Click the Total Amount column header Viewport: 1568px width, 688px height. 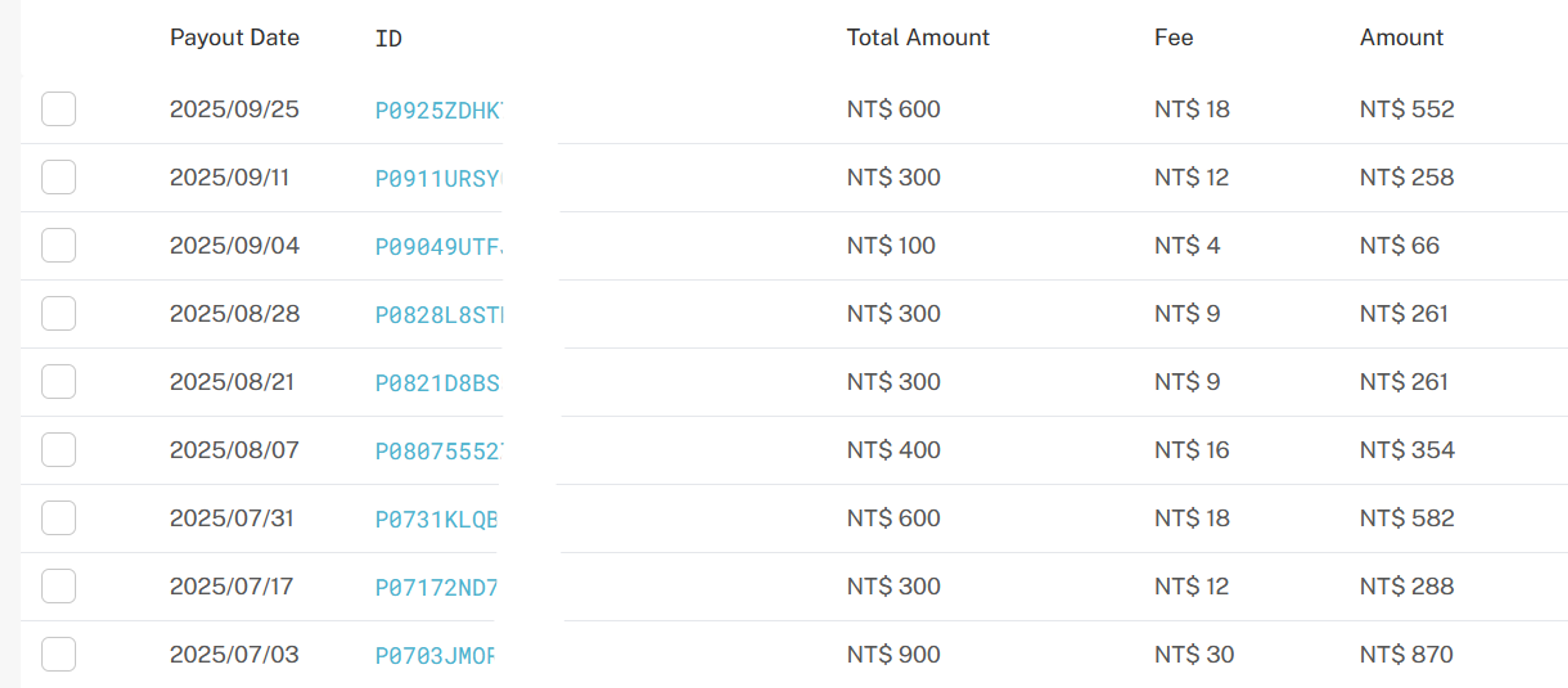917,38
